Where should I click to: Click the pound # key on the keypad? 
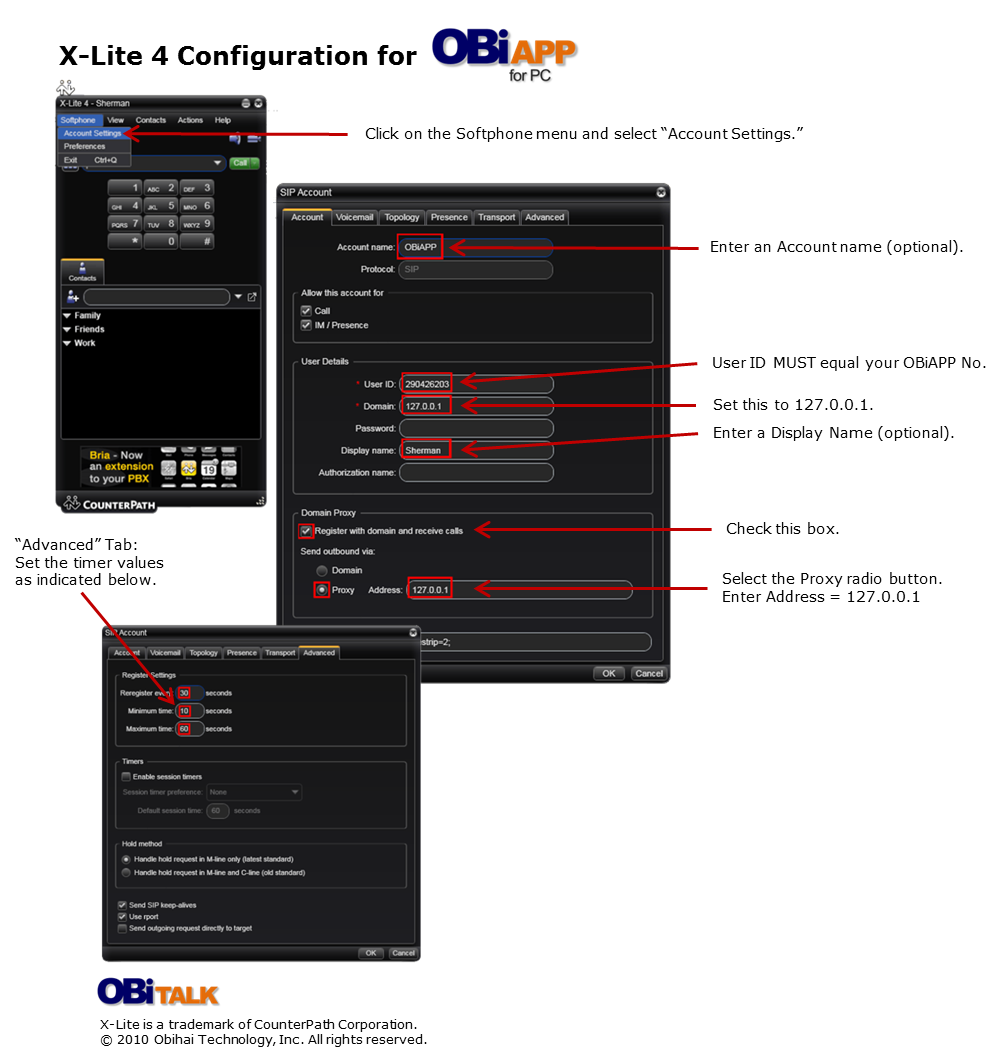pos(197,241)
